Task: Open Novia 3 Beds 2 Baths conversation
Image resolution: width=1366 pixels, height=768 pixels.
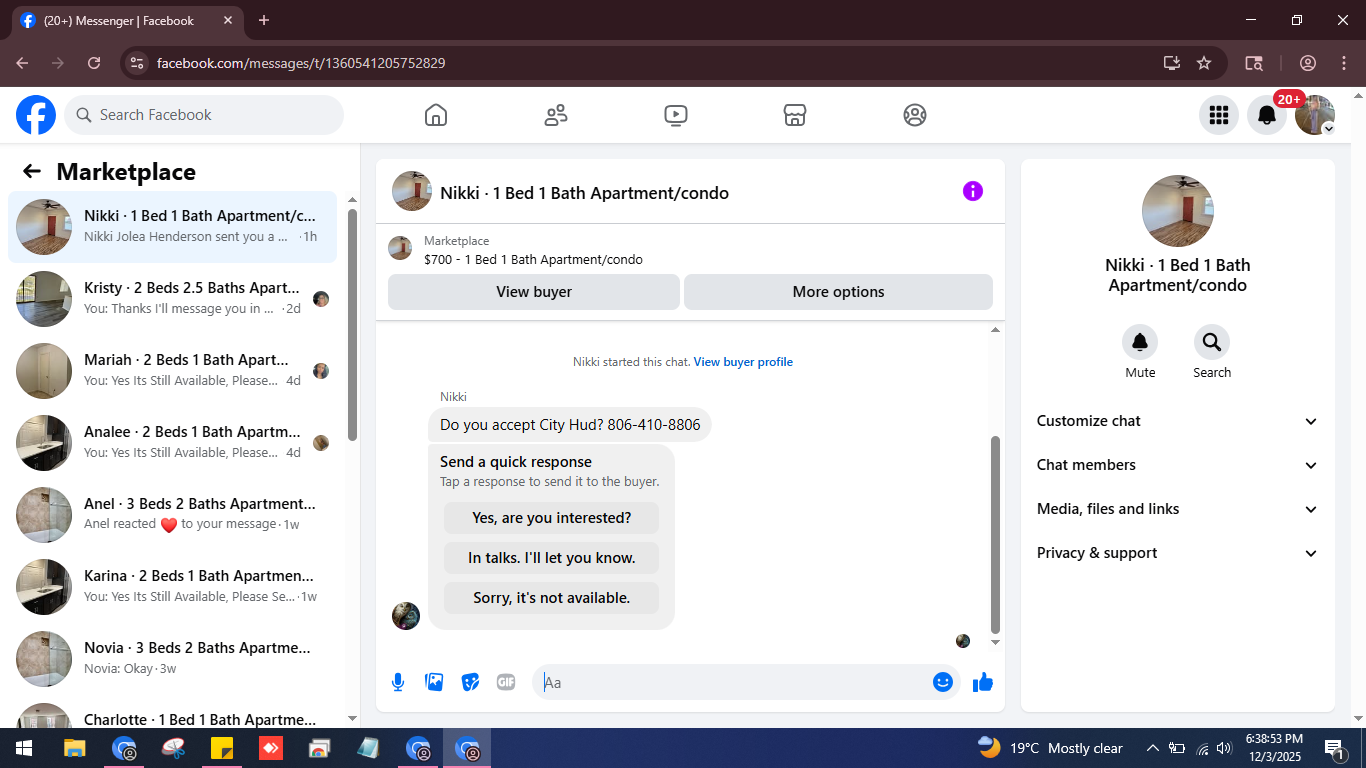Action: click(x=172, y=659)
